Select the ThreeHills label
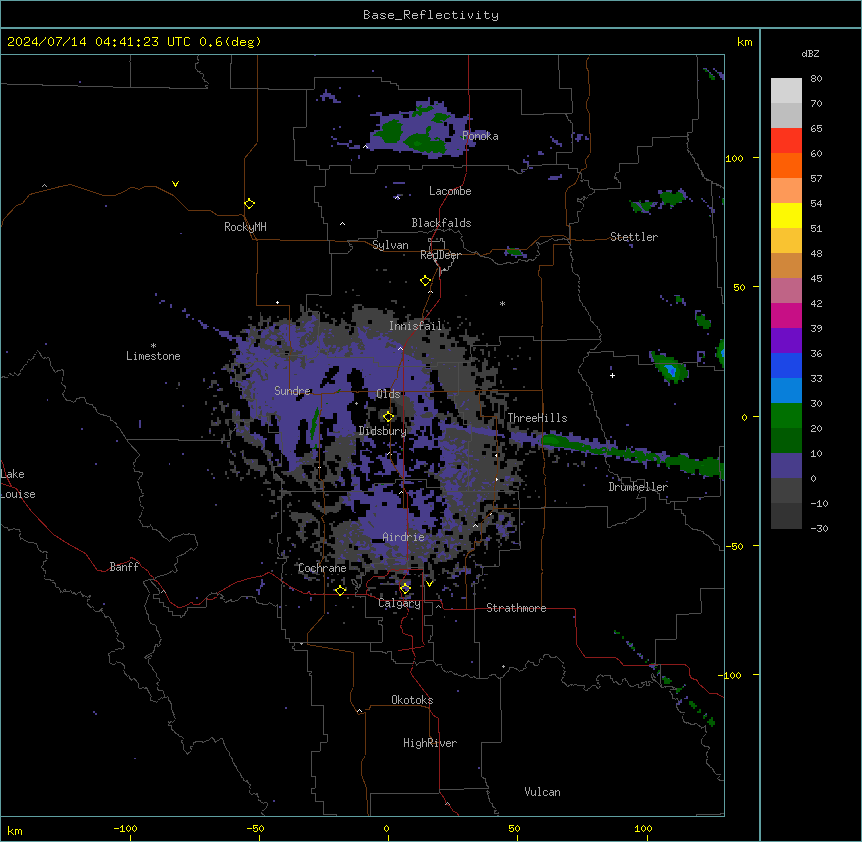 click(538, 418)
